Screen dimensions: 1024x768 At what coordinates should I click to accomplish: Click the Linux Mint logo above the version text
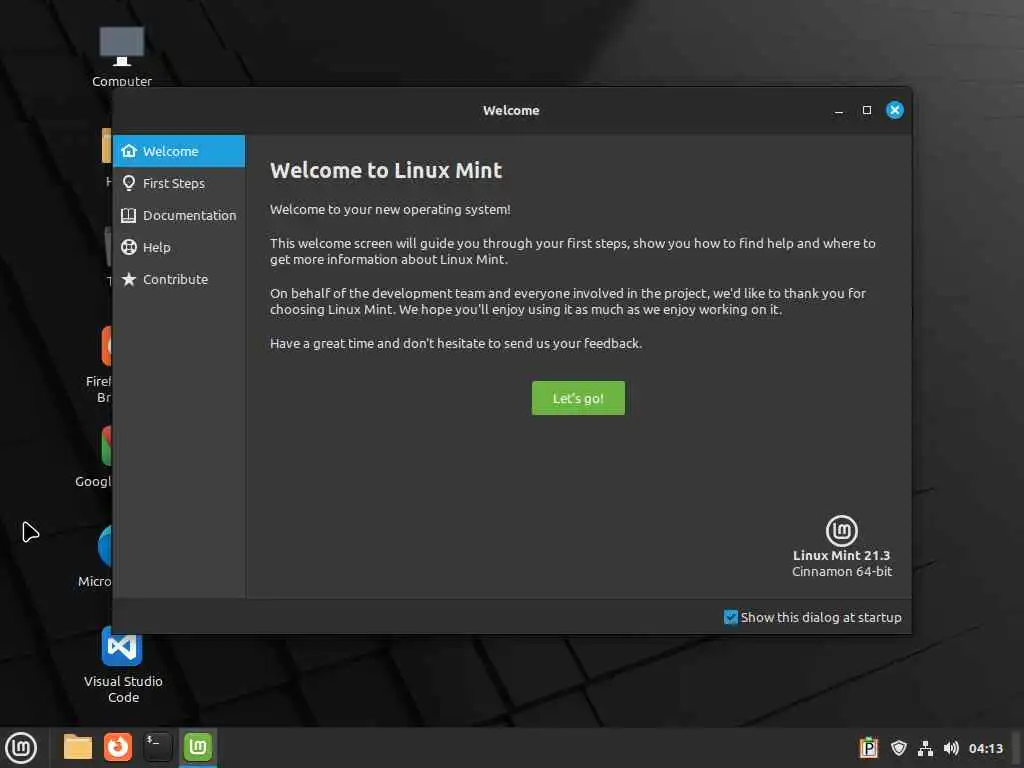(x=842, y=530)
